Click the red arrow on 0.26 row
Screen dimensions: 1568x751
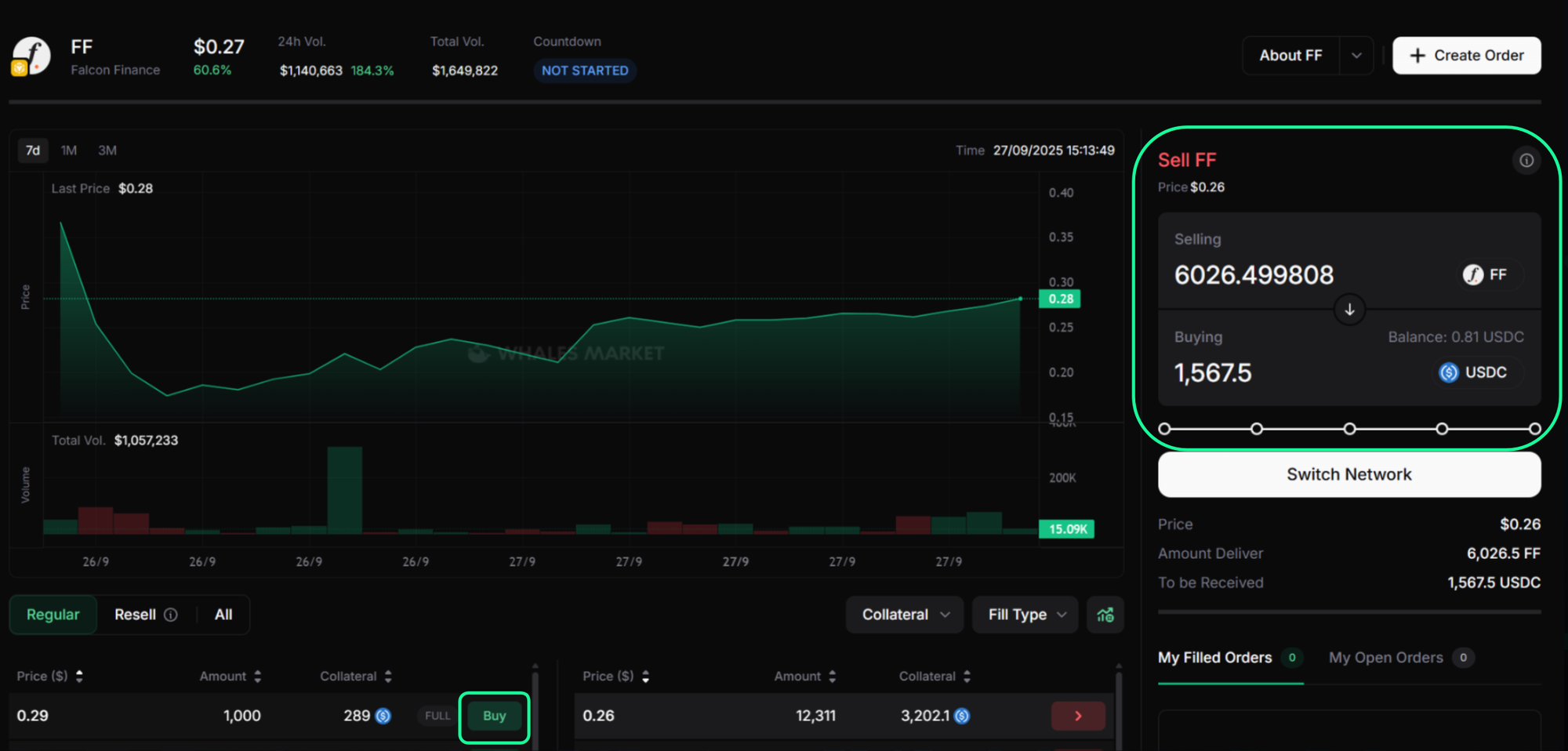point(1078,716)
